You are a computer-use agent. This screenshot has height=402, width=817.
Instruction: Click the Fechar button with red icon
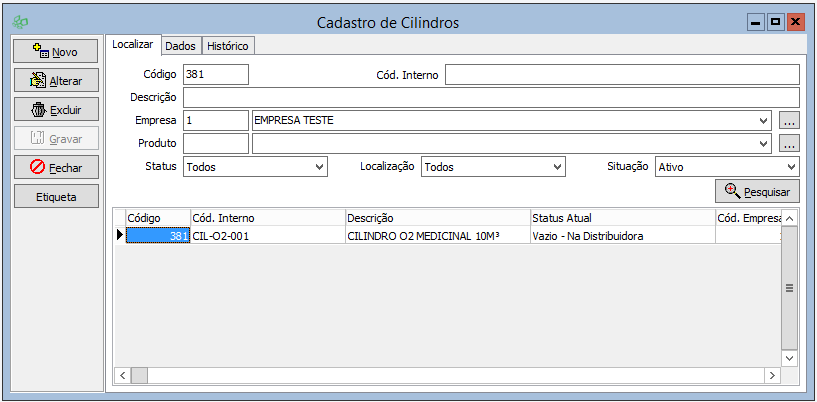[55, 168]
